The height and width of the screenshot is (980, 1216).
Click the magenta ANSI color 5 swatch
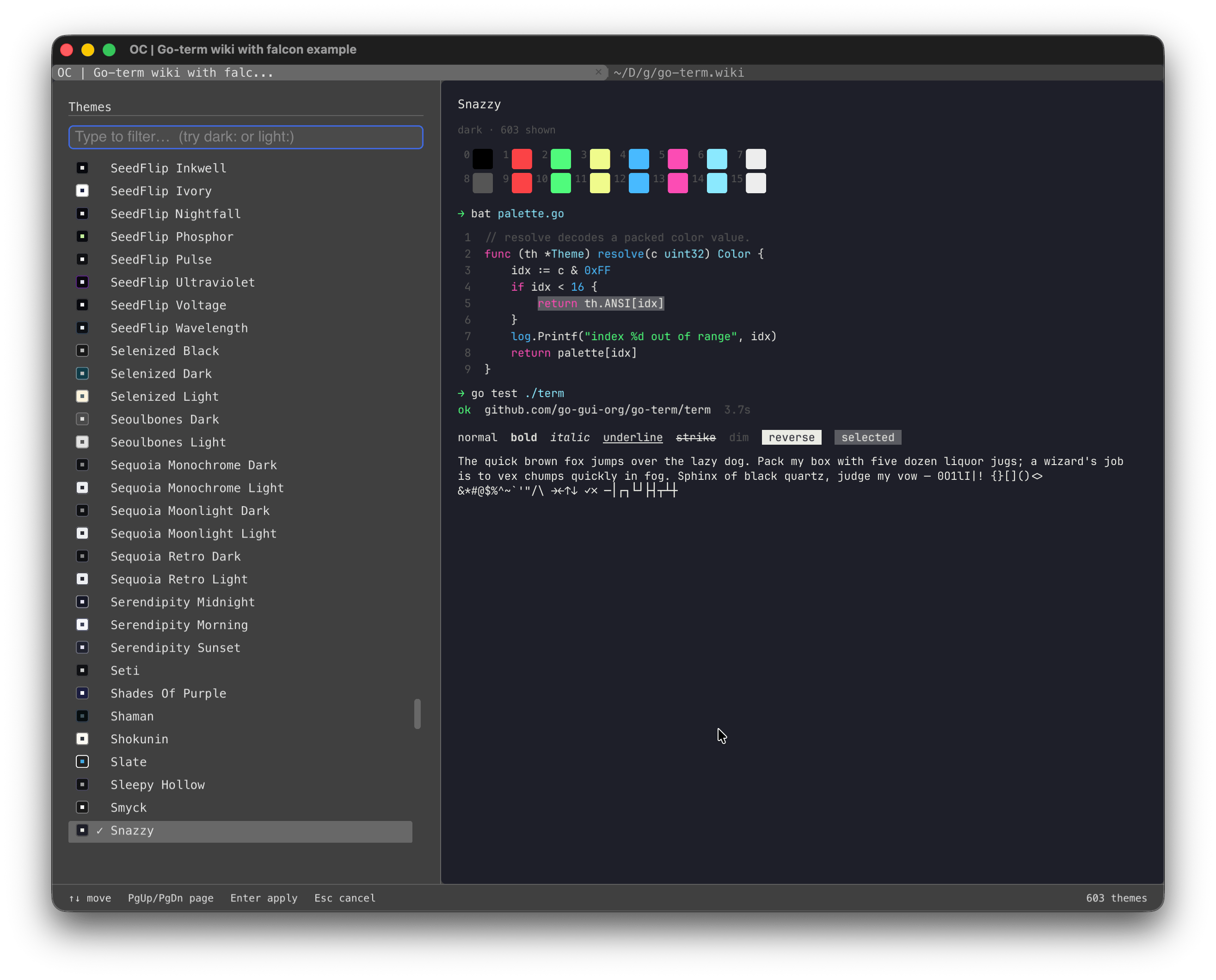(x=677, y=159)
